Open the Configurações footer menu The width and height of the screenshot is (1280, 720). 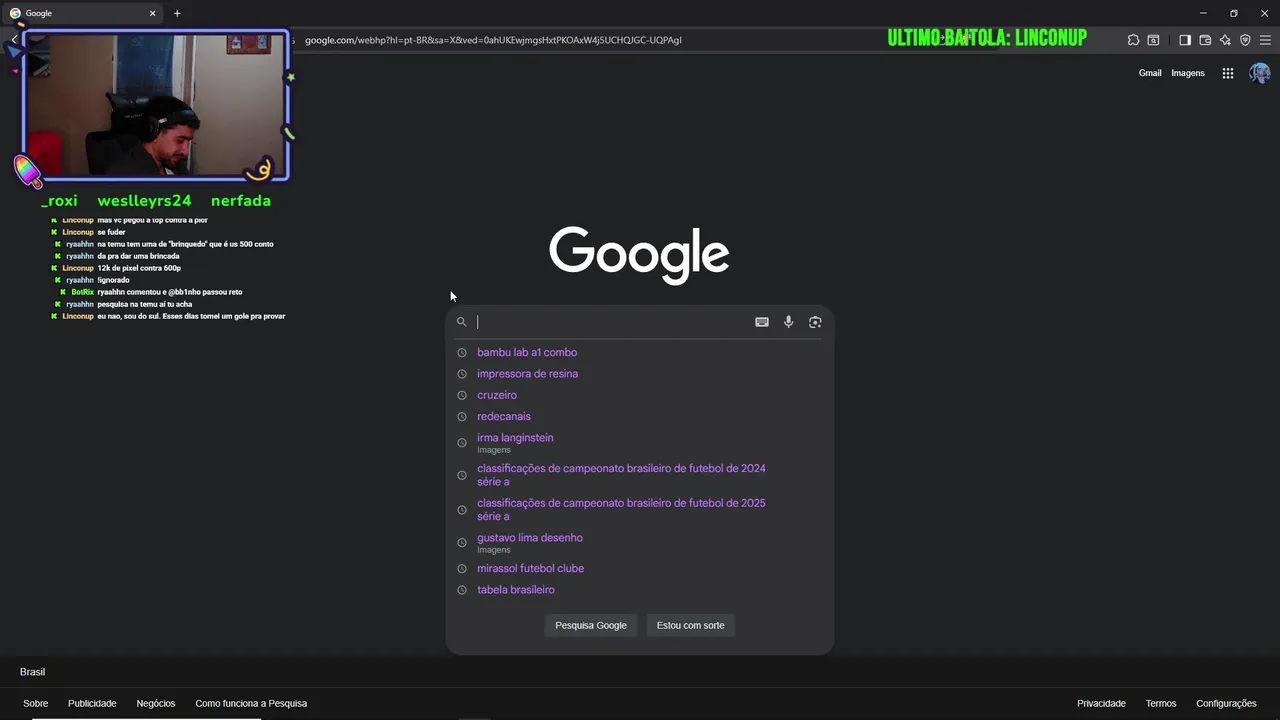1226,703
